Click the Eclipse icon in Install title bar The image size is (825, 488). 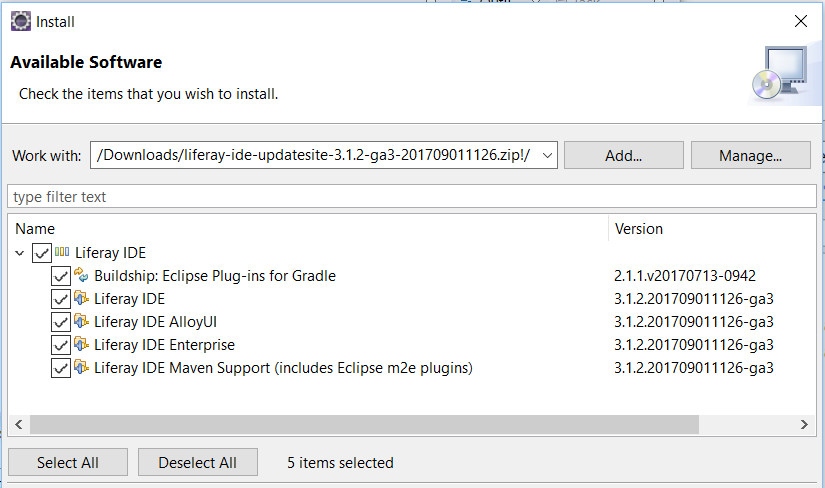point(21,22)
